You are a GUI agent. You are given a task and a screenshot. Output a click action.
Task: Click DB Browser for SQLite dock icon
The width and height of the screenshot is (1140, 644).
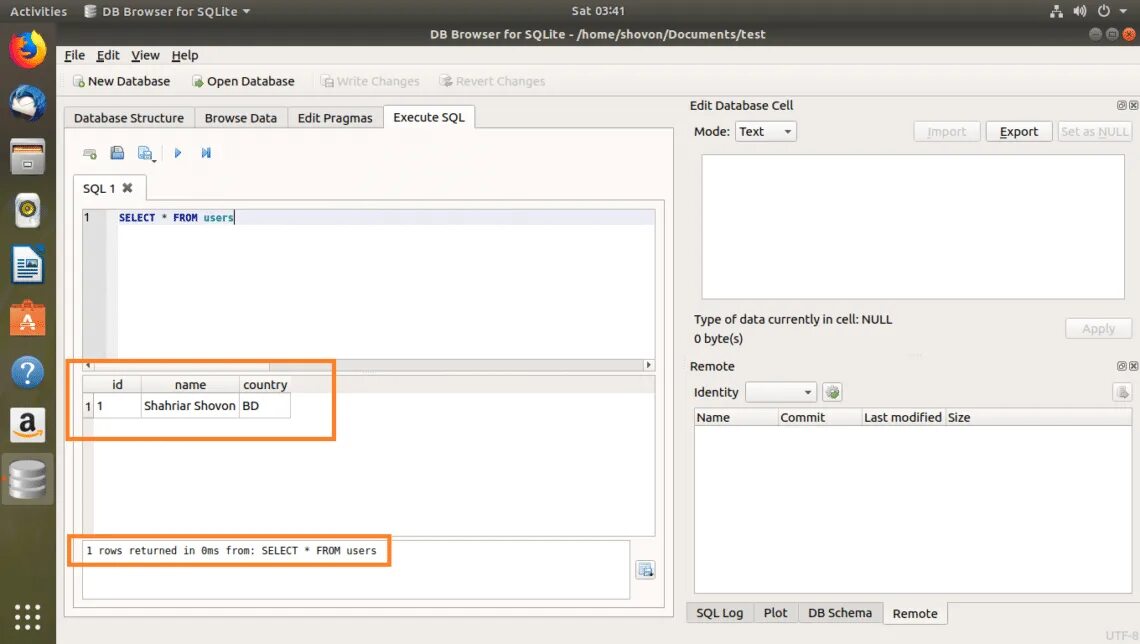(28, 479)
